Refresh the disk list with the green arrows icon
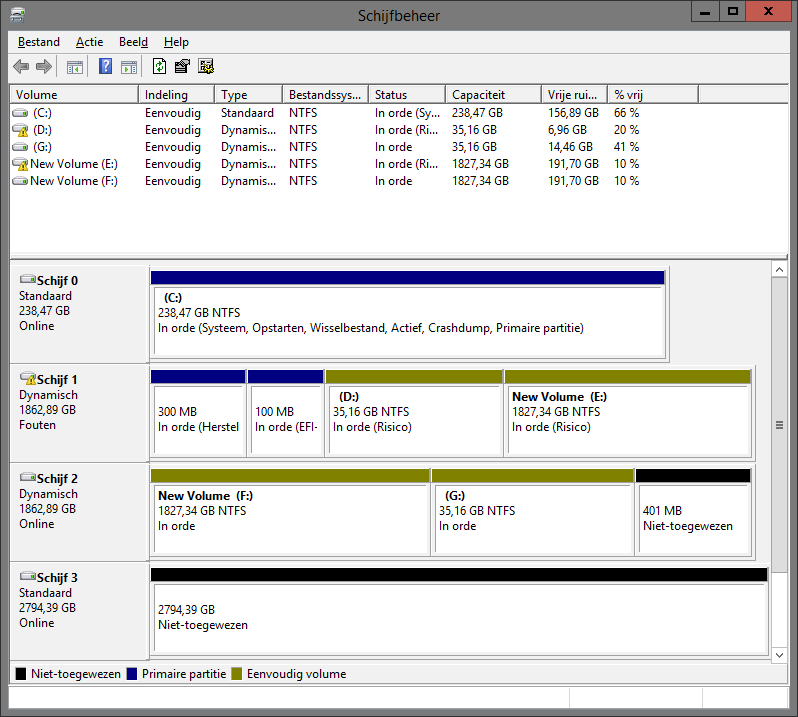The image size is (798, 717). tap(159, 67)
